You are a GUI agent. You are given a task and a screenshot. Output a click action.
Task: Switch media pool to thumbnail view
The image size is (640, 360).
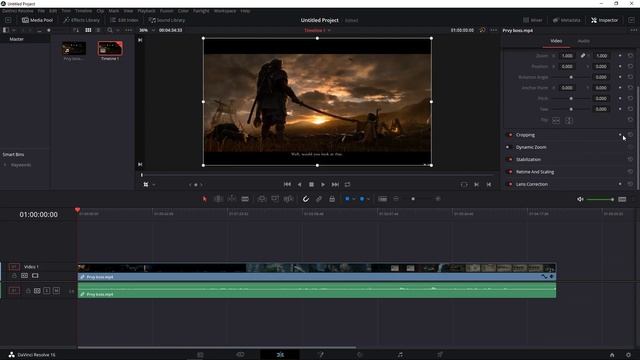pyautogui.click(x=88, y=30)
